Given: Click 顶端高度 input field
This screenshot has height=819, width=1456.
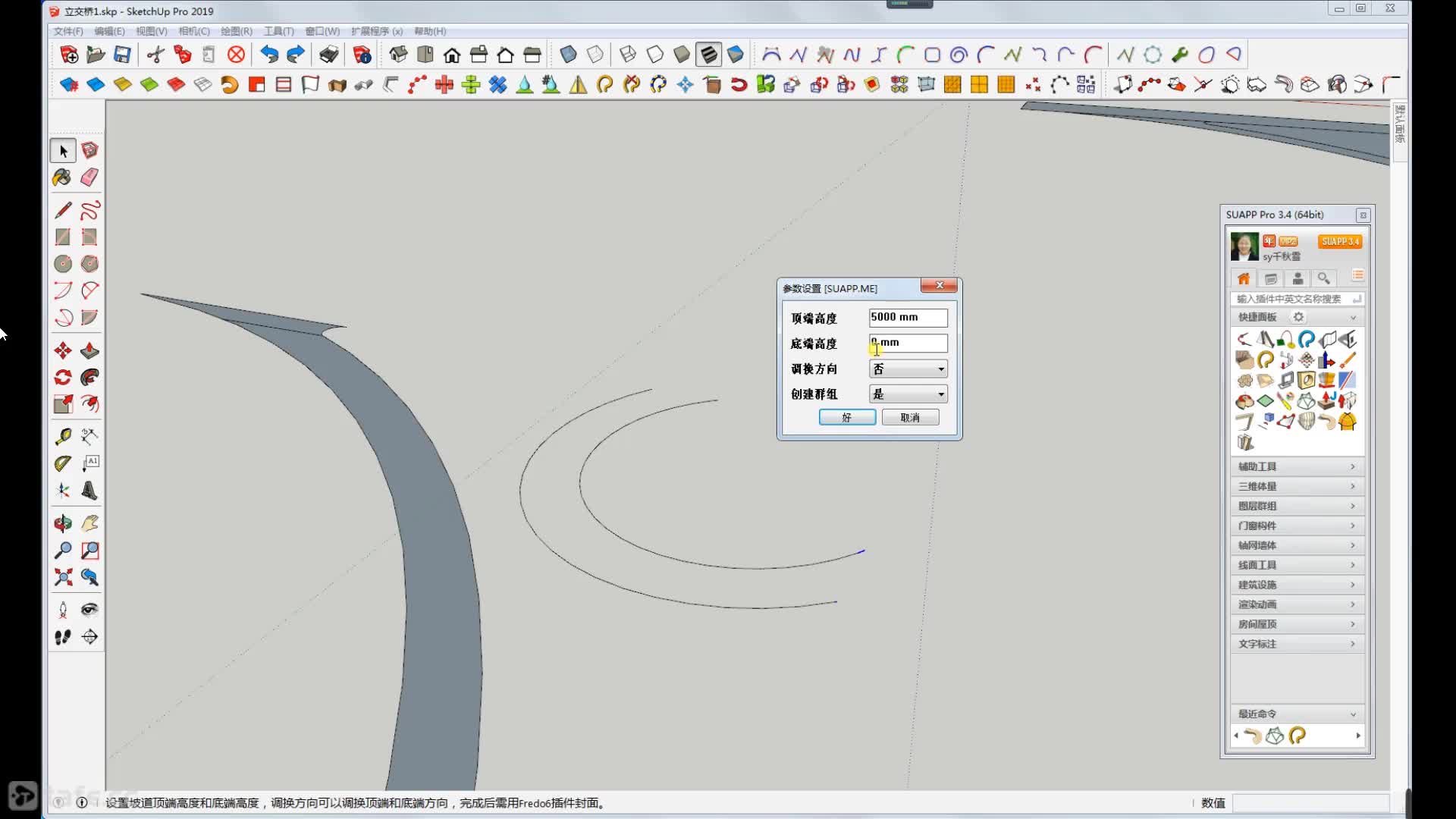Looking at the screenshot, I should click(x=908, y=318).
